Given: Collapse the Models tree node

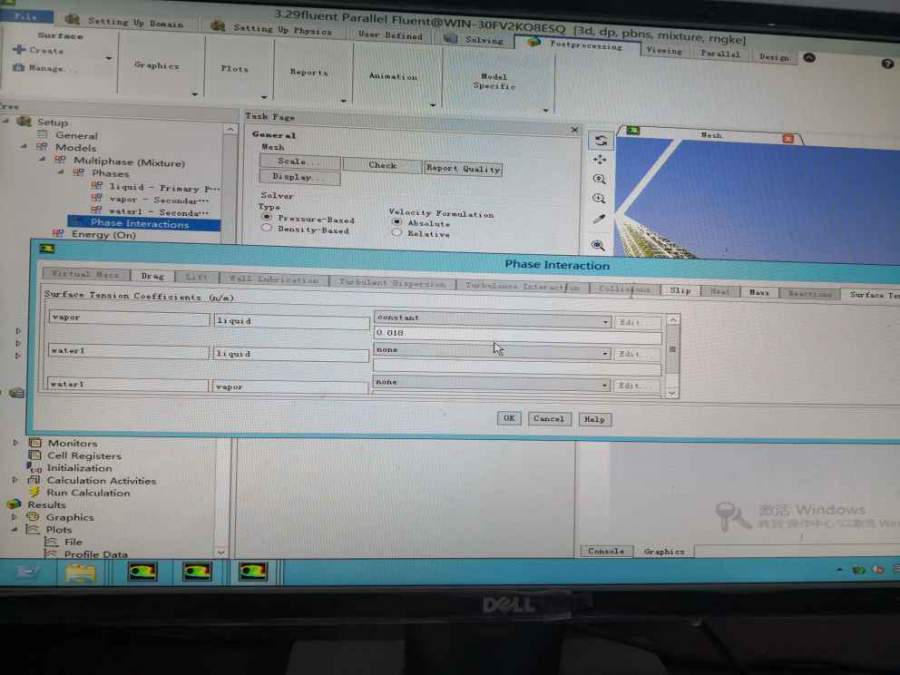Looking at the screenshot, I should pos(24,146).
